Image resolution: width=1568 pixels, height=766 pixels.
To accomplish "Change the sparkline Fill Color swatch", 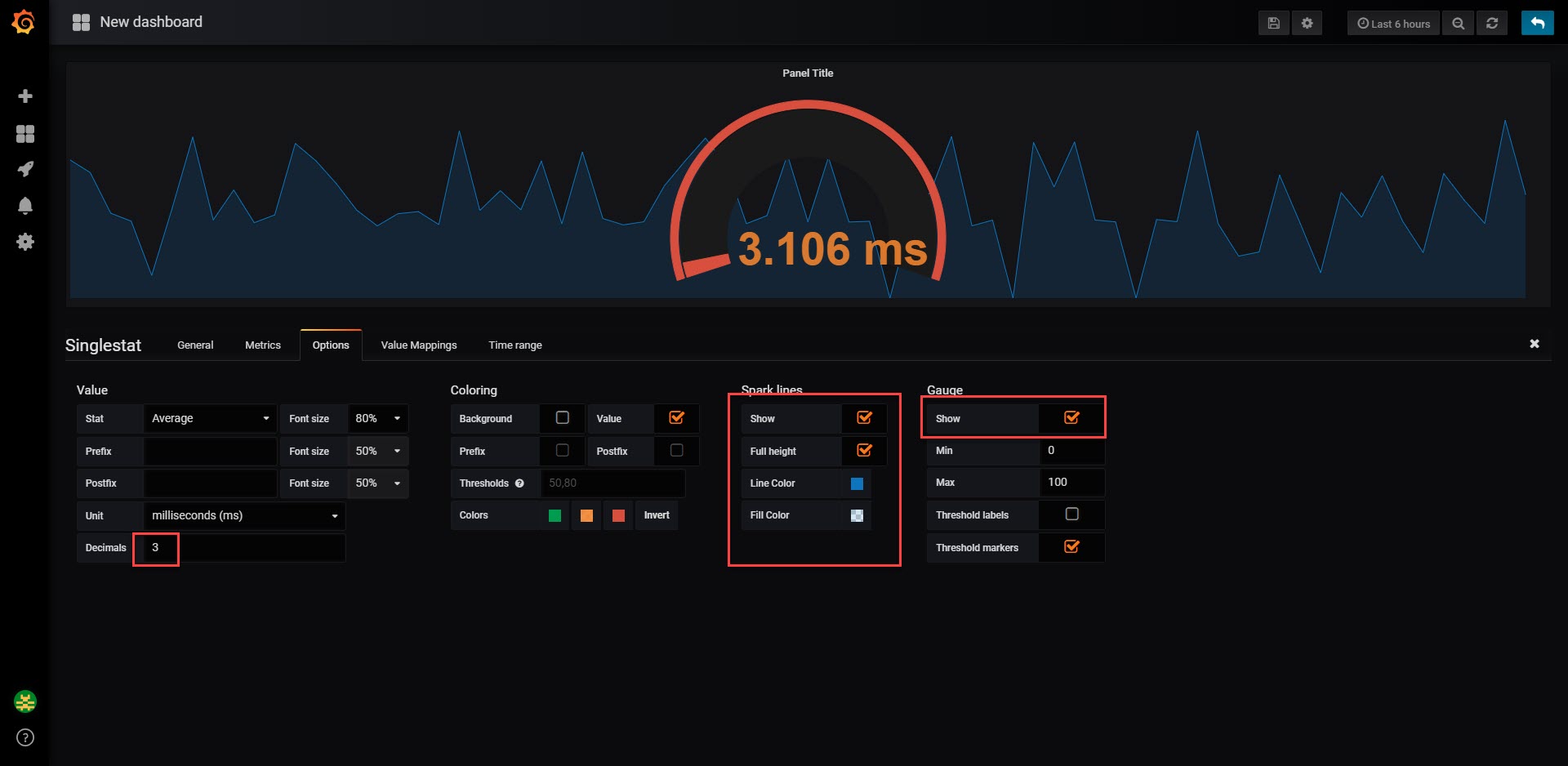I will (857, 515).
